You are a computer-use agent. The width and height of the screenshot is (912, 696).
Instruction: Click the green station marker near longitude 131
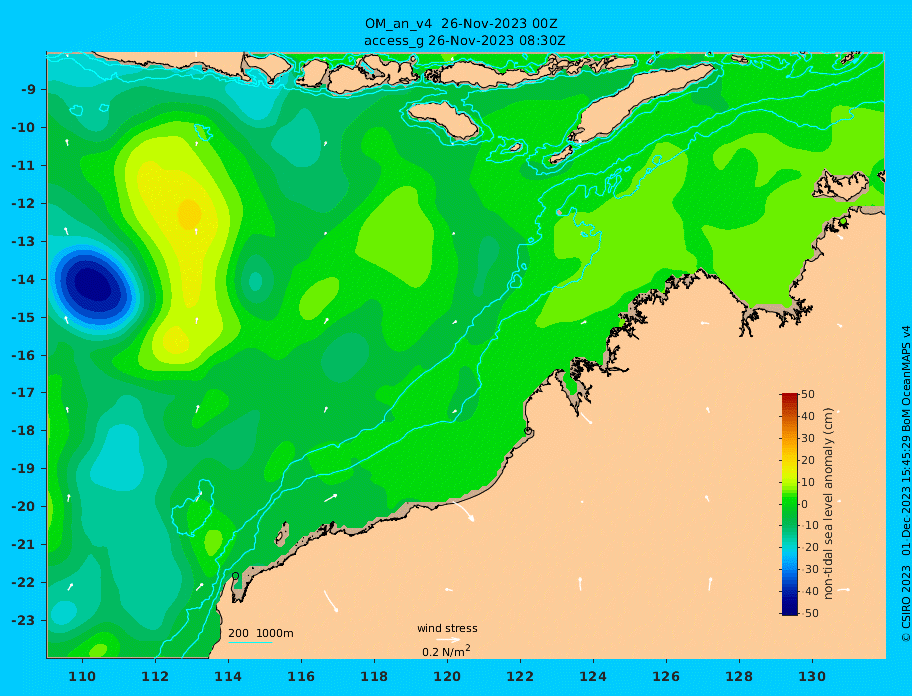click(843, 222)
